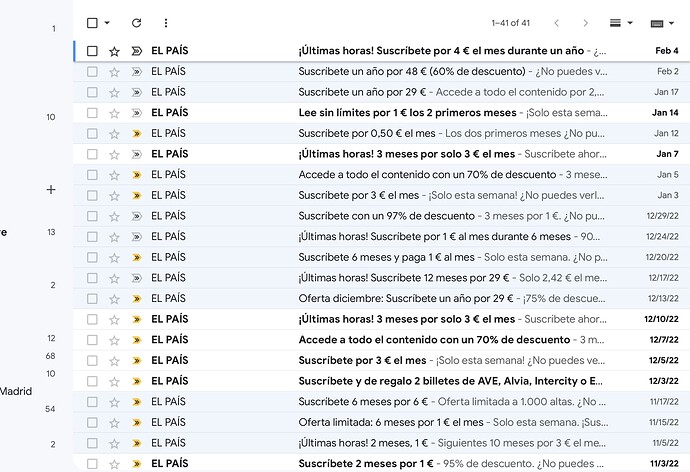Unmark yellow importance on 12/20/22 email
690x472 pixels.
click(137, 258)
